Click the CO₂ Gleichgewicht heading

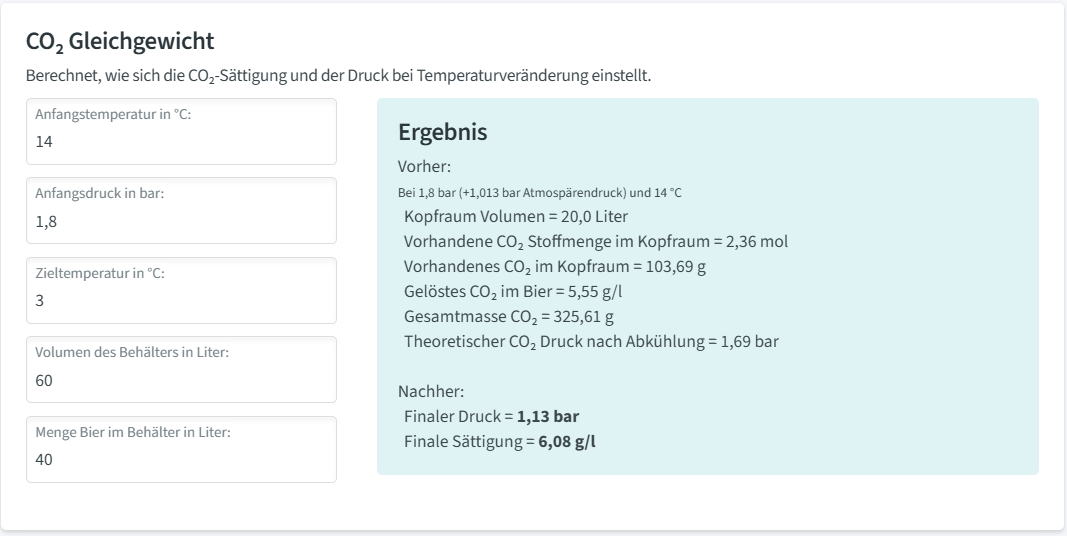click(120, 42)
